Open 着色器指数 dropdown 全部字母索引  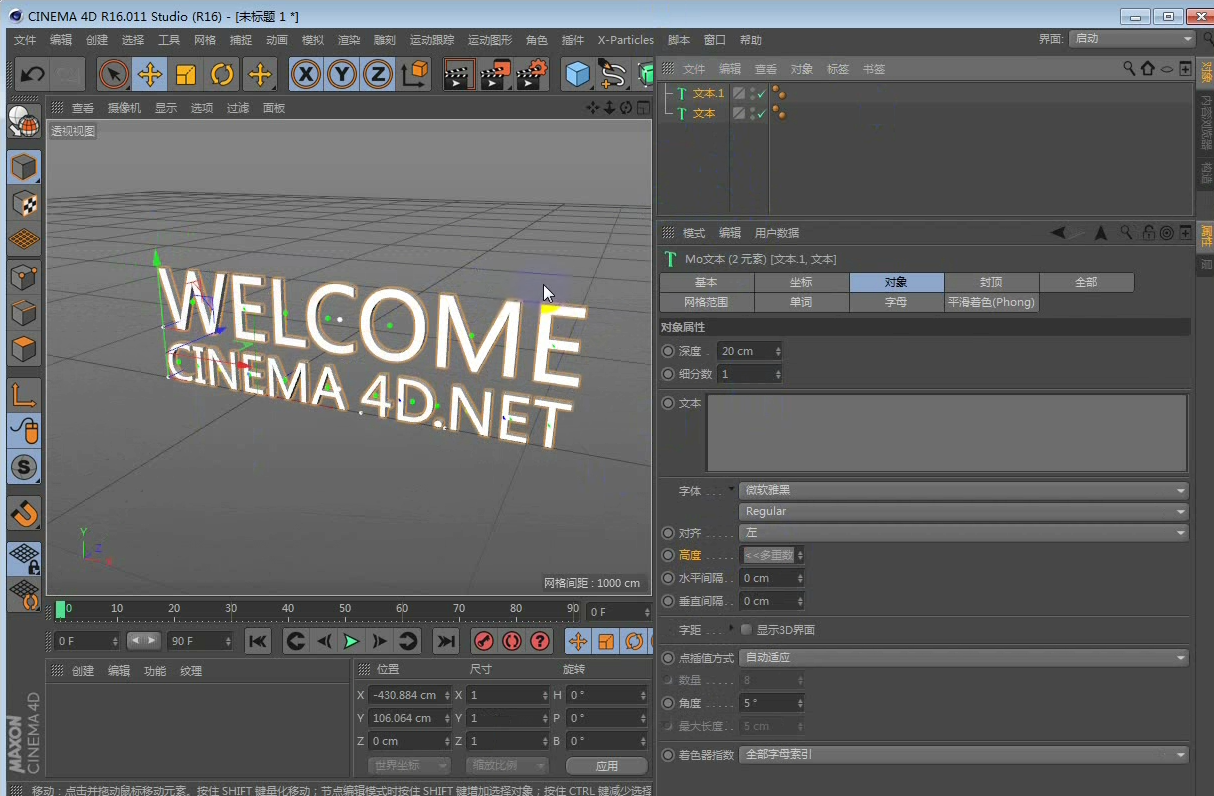pos(964,754)
